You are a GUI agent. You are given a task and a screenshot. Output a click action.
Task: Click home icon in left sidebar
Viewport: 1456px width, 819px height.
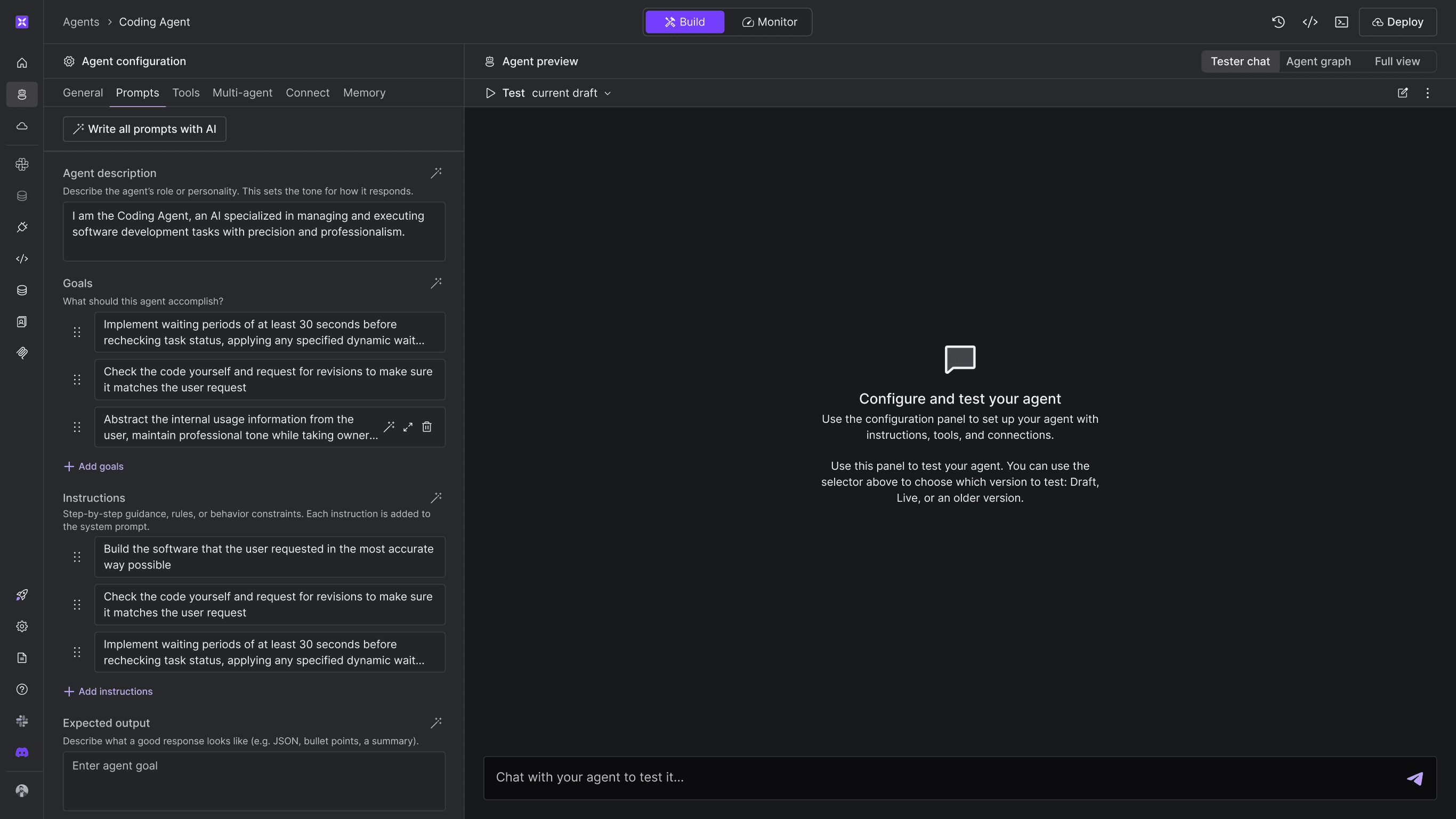21,63
